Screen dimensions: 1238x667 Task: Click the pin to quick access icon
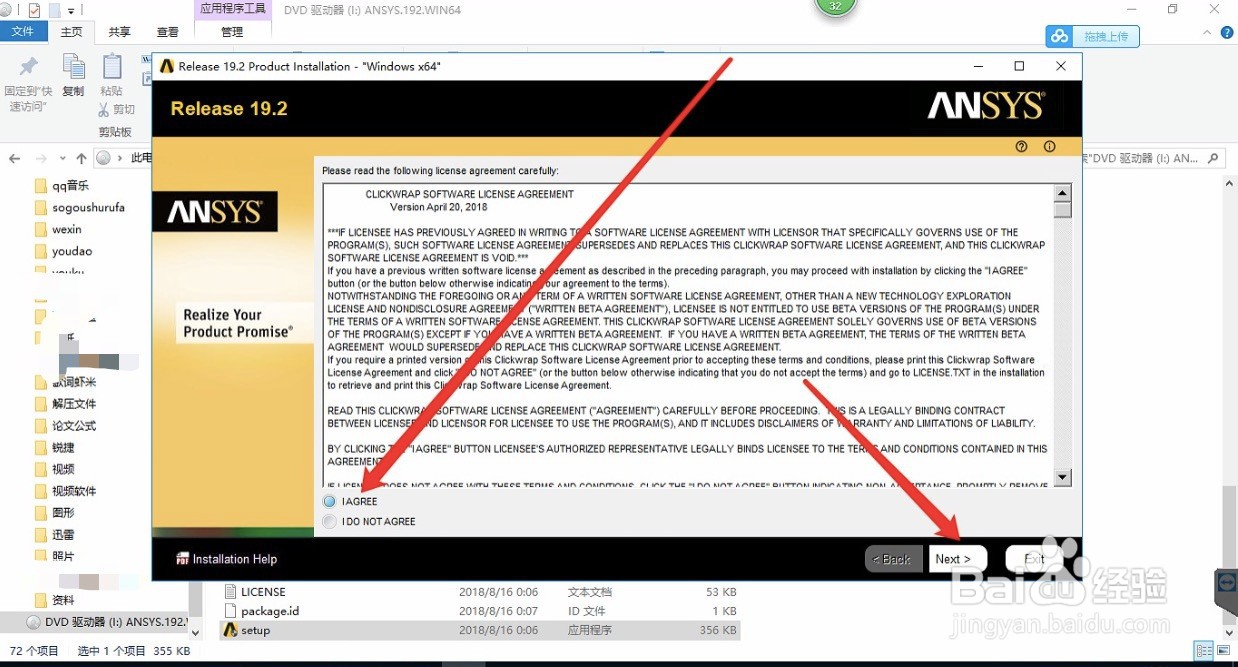click(x=29, y=67)
